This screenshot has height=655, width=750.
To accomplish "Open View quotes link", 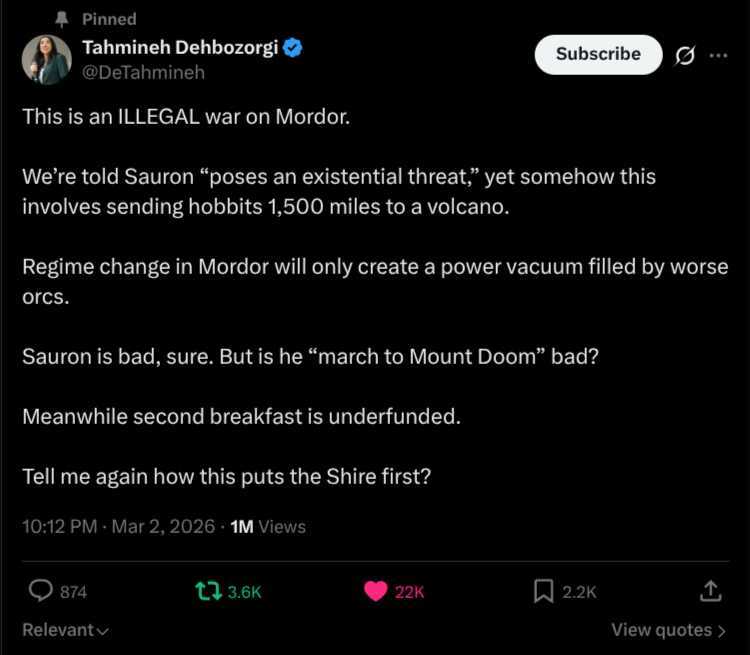I will [x=668, y=630].
